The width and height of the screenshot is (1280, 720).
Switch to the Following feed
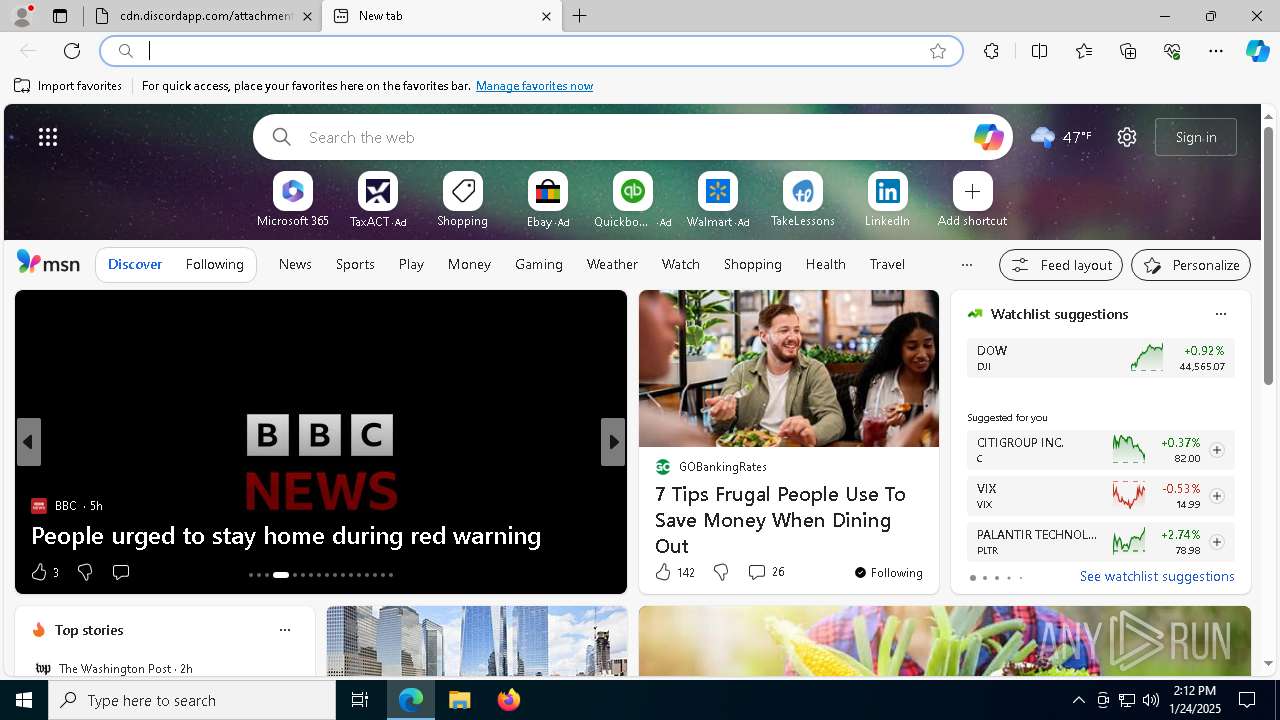pyautogui.click(x=214, y=264)
